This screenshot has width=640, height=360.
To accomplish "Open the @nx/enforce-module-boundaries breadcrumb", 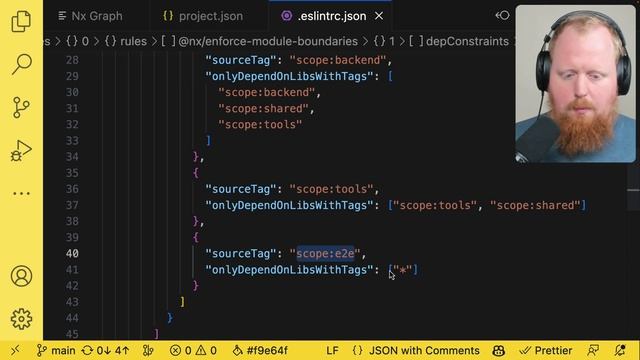I will (260, 41).
